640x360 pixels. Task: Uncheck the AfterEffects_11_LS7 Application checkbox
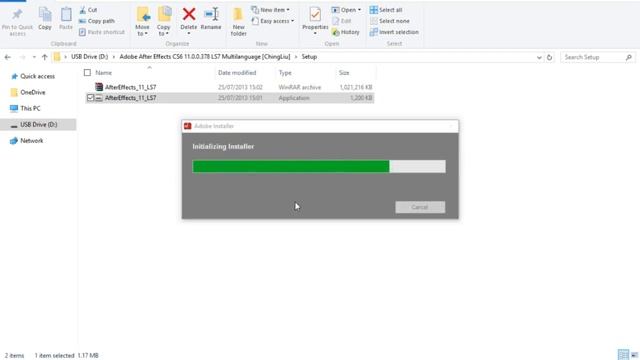pyautogui.click(x=90, y=98)
